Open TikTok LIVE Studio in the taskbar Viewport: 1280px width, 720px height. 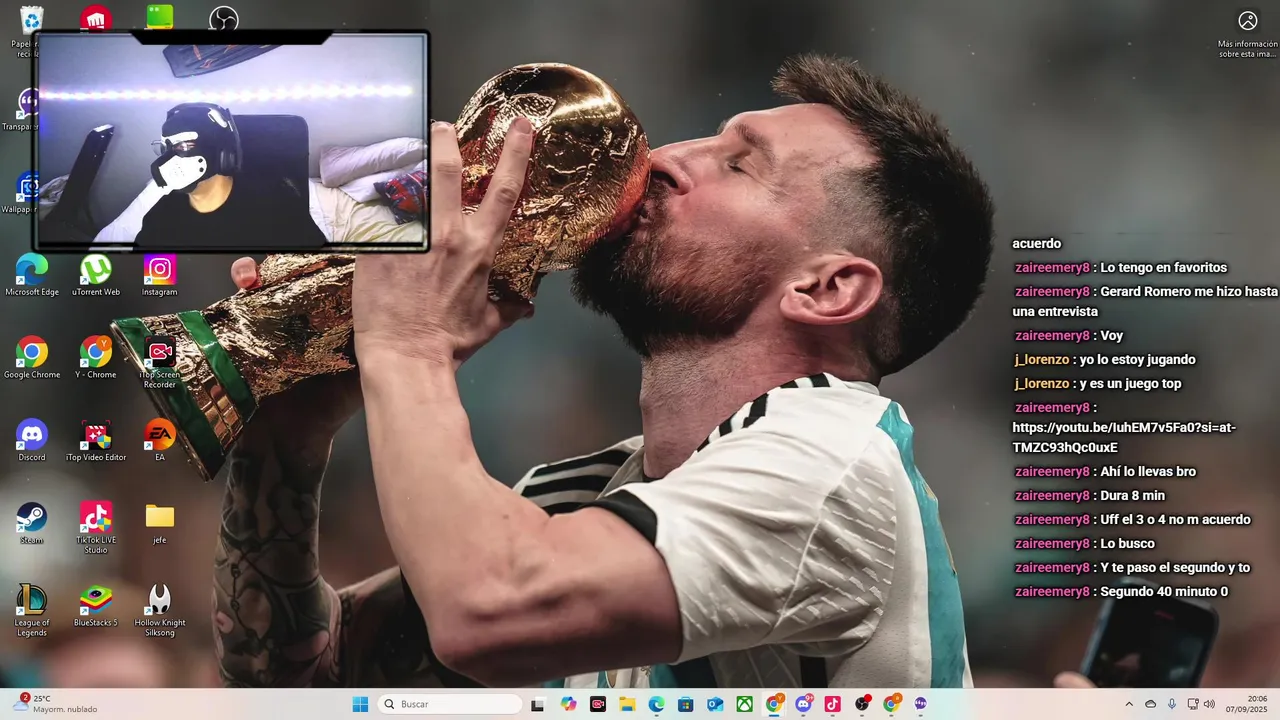pos(832,704)
